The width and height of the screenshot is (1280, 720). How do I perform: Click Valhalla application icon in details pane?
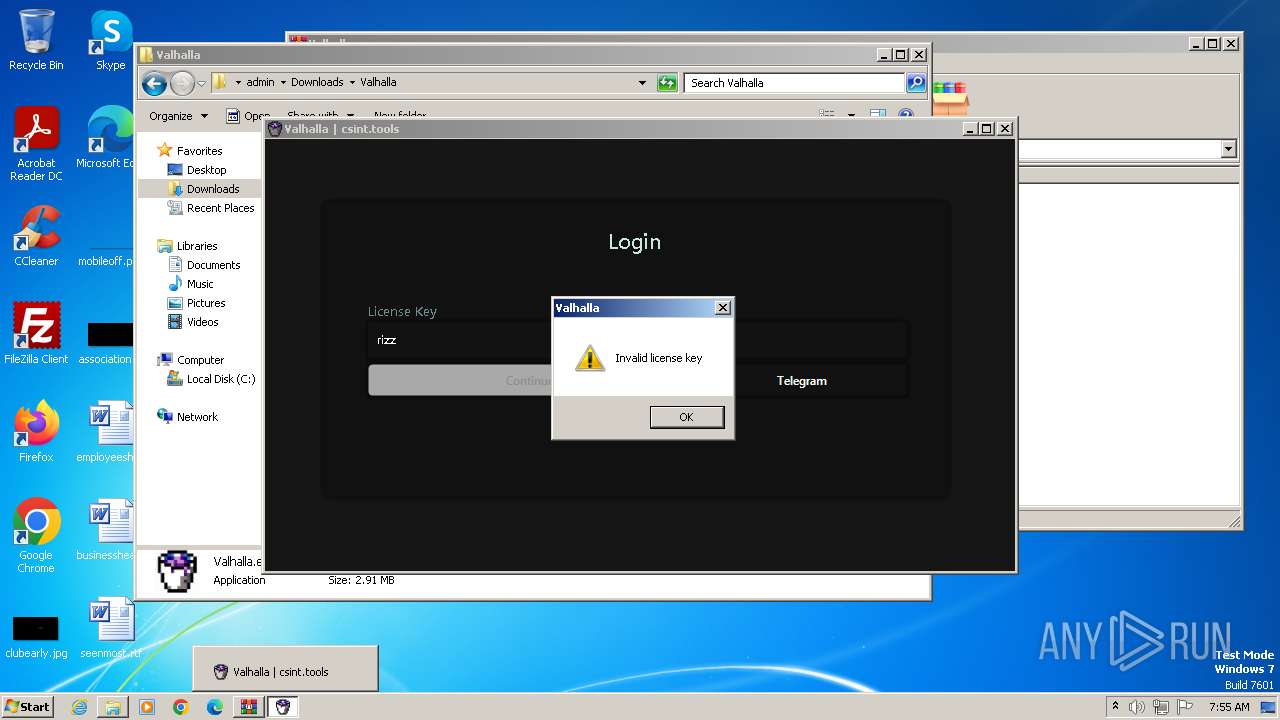(x=177, y=571)
